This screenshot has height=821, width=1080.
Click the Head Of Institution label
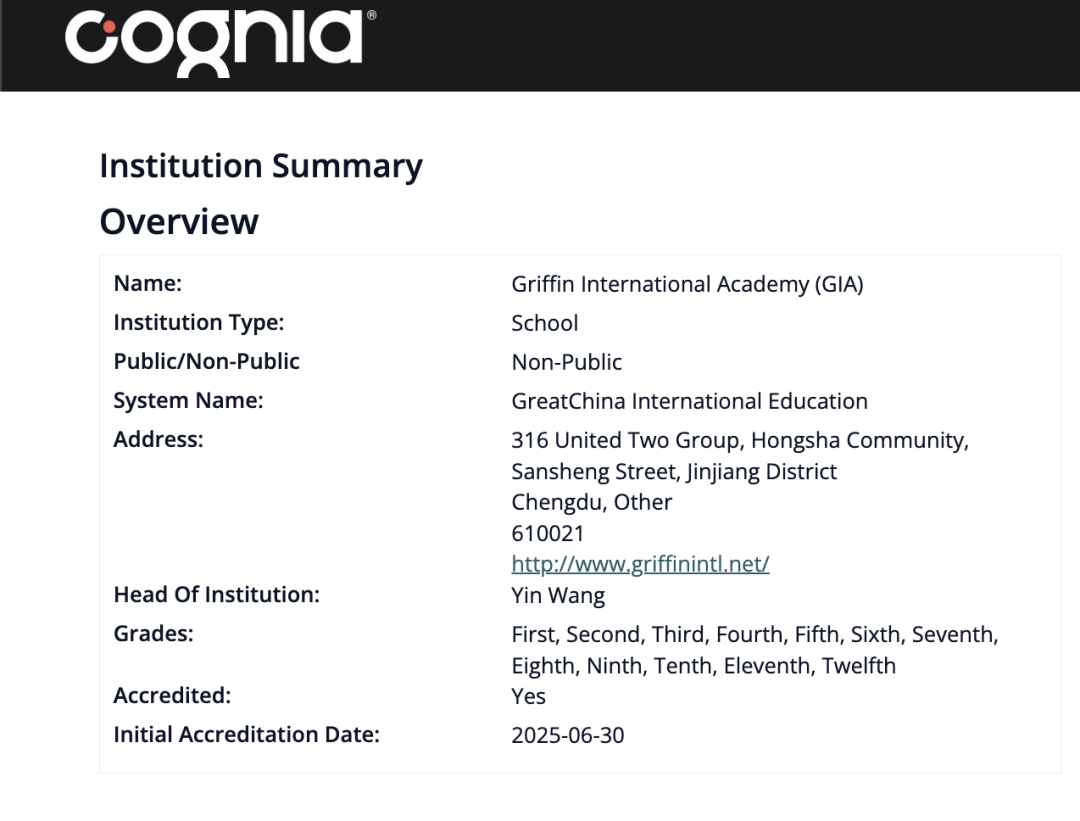point(216,595)
